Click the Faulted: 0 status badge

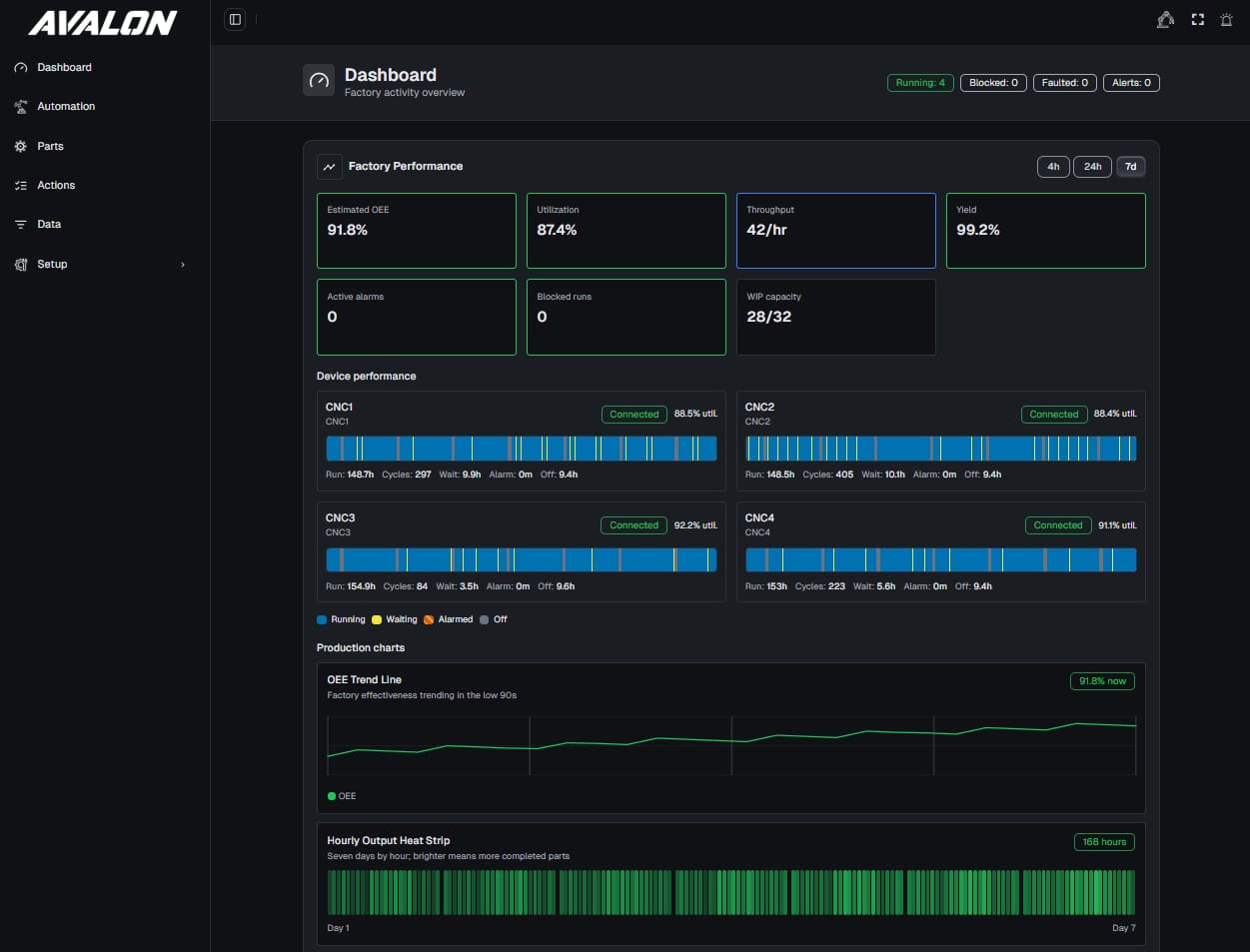point(1065,83)
